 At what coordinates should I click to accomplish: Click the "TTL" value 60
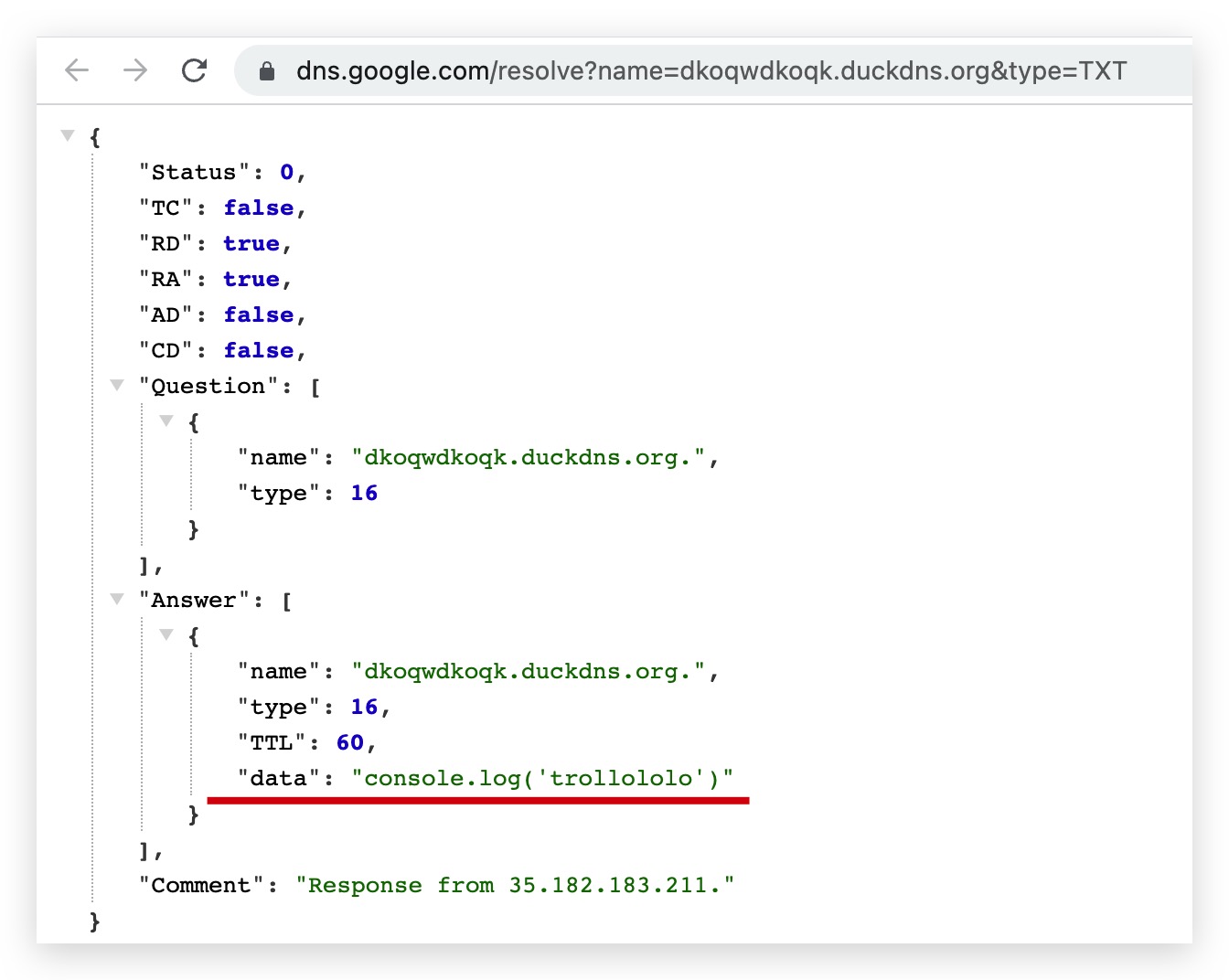[x=350, y=742]
